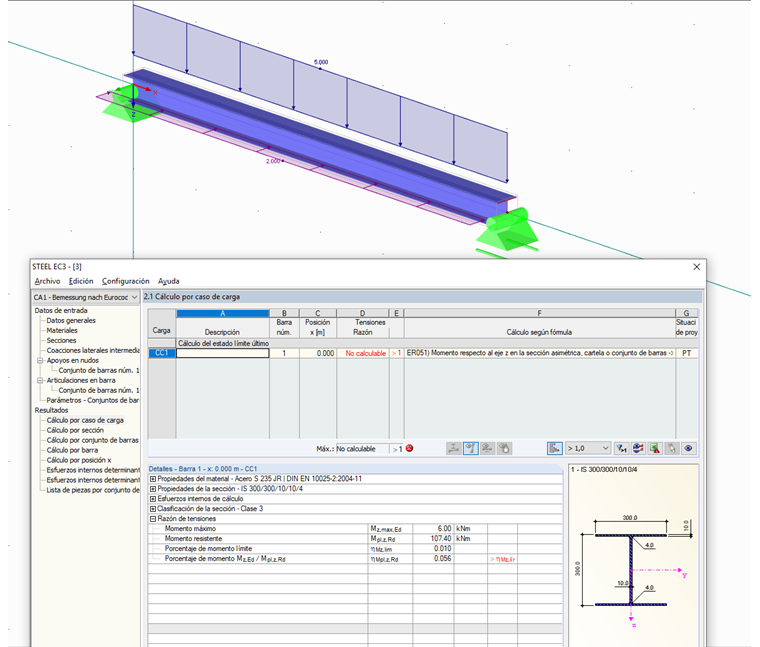Click the 5.000 load value label in model

tap(321, 62)
